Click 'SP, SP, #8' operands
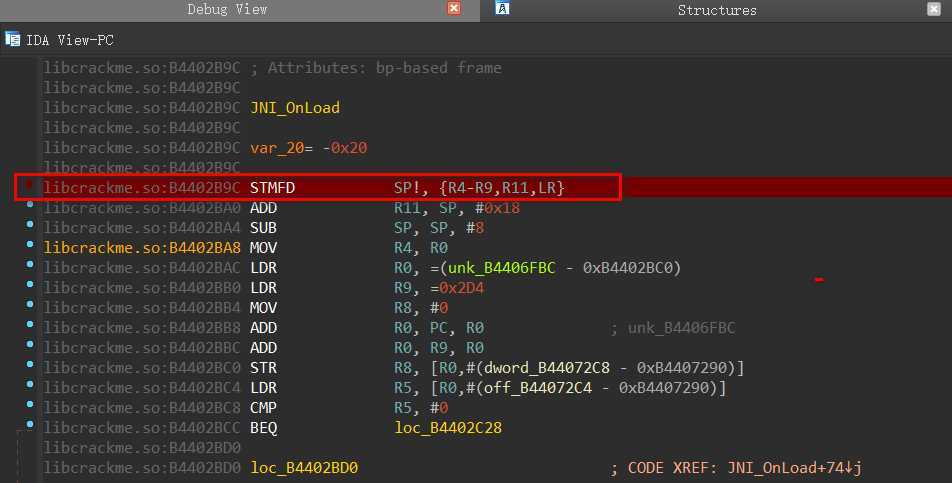The image size is (952, 483). [439, 228]
